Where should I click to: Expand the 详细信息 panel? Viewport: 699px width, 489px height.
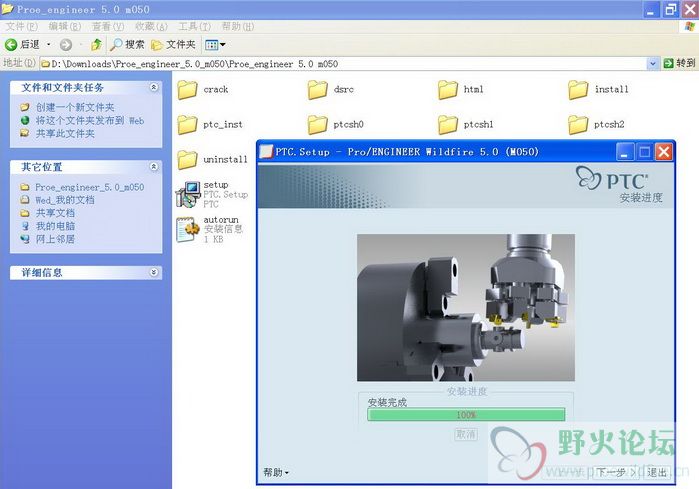click(154, 272)
